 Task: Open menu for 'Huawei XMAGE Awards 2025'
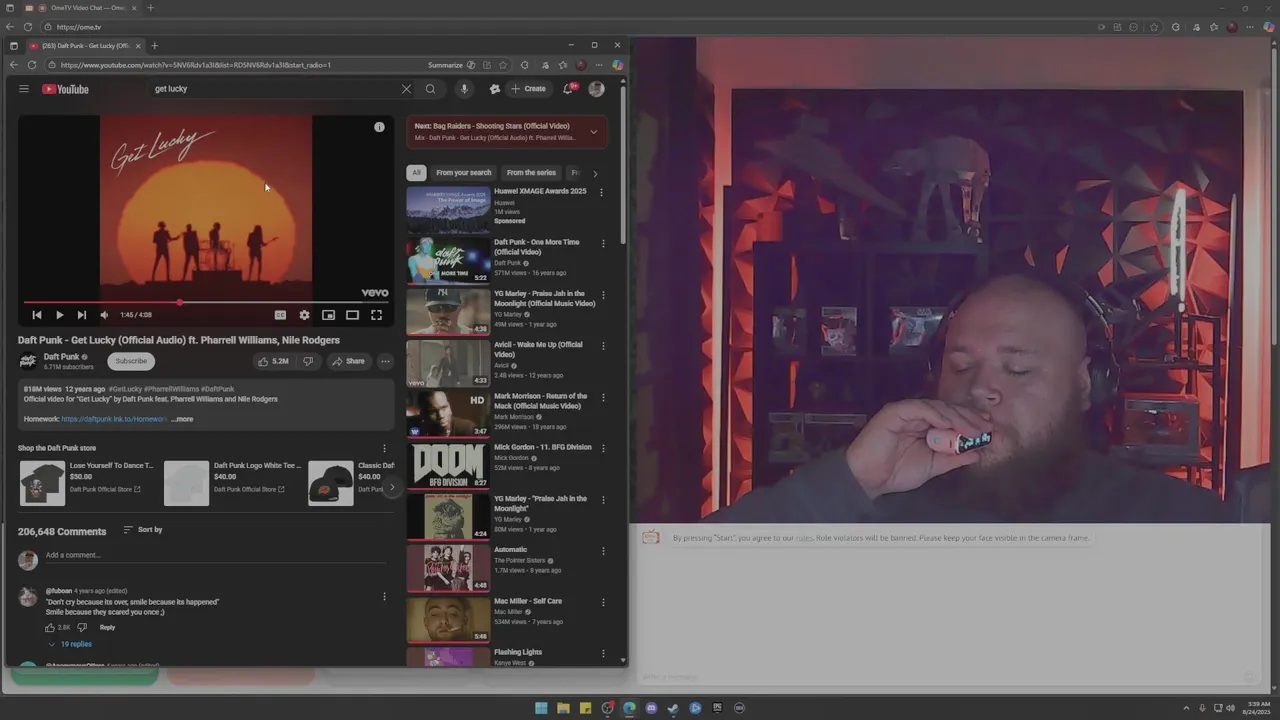click(x=601, y=192)
